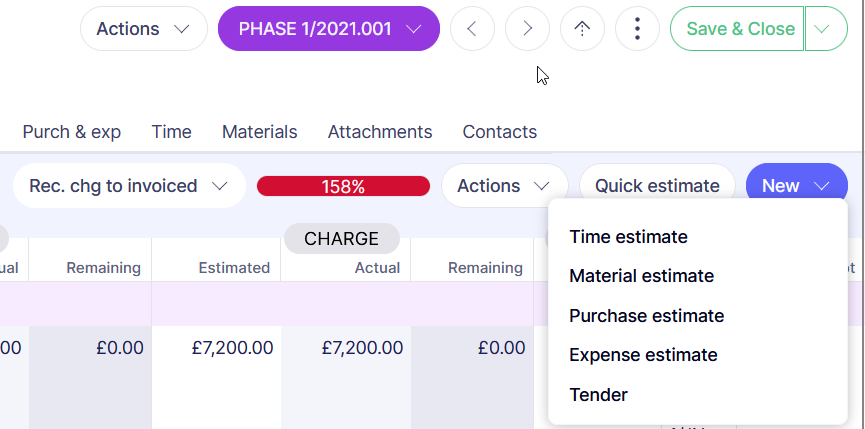Viewport: 865px width, 429px height.
Task: Open the estimates Actions dropdown
Action: pyautogui.click(x=503, y=186)
